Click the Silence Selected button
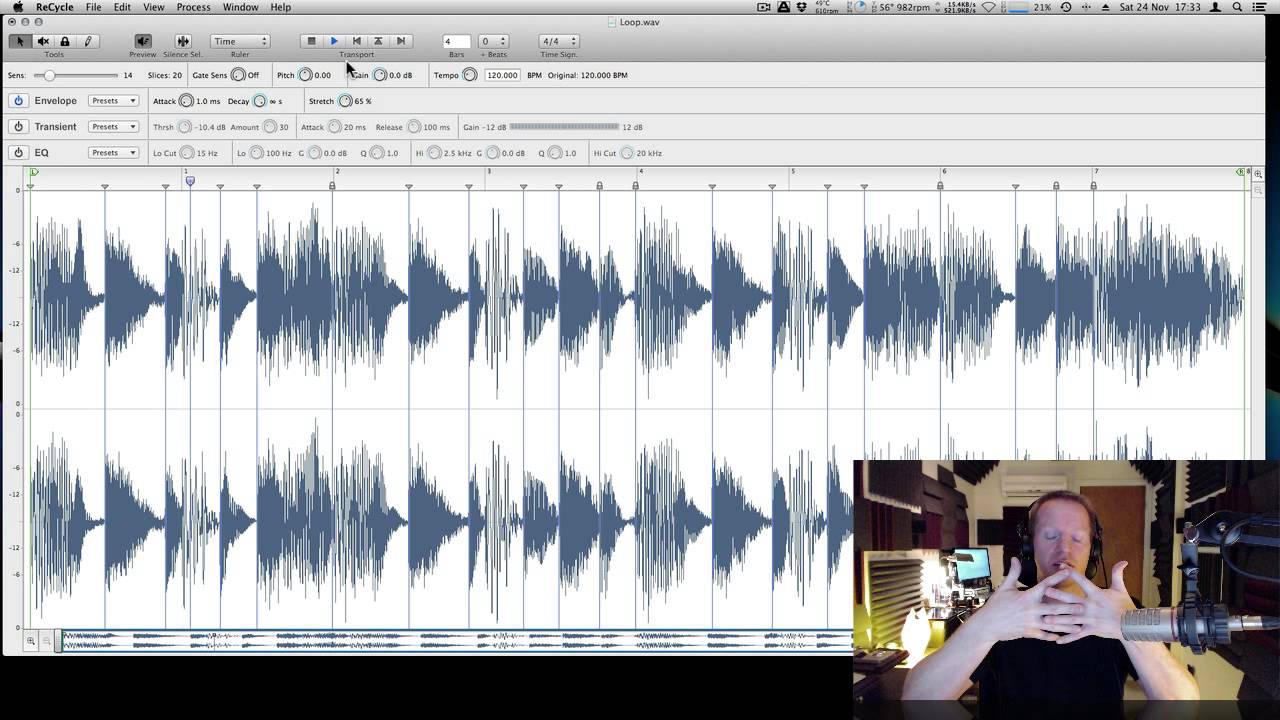Image resolution: width=1280 pixels, height=720 pixels. (x=182, y=41)
